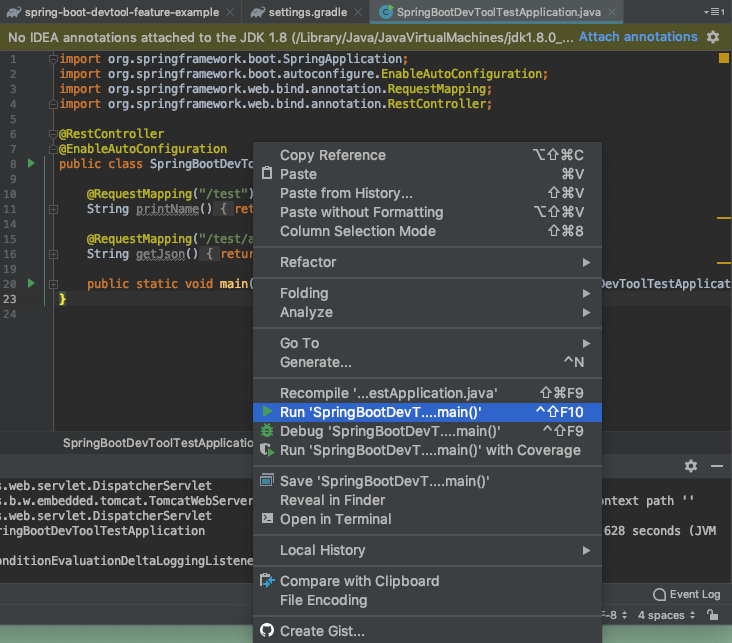
Task: Choose Reveal in Finder
Action: [x=427, y=500]
